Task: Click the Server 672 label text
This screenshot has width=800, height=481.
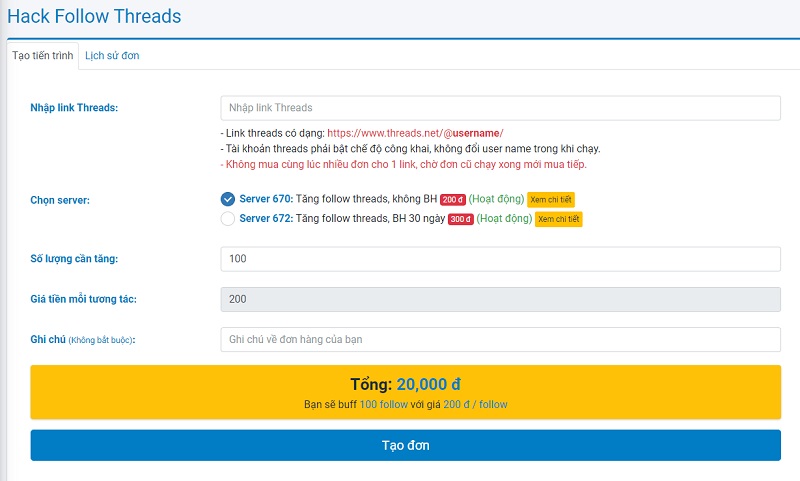Action: (x=266, y=218)
